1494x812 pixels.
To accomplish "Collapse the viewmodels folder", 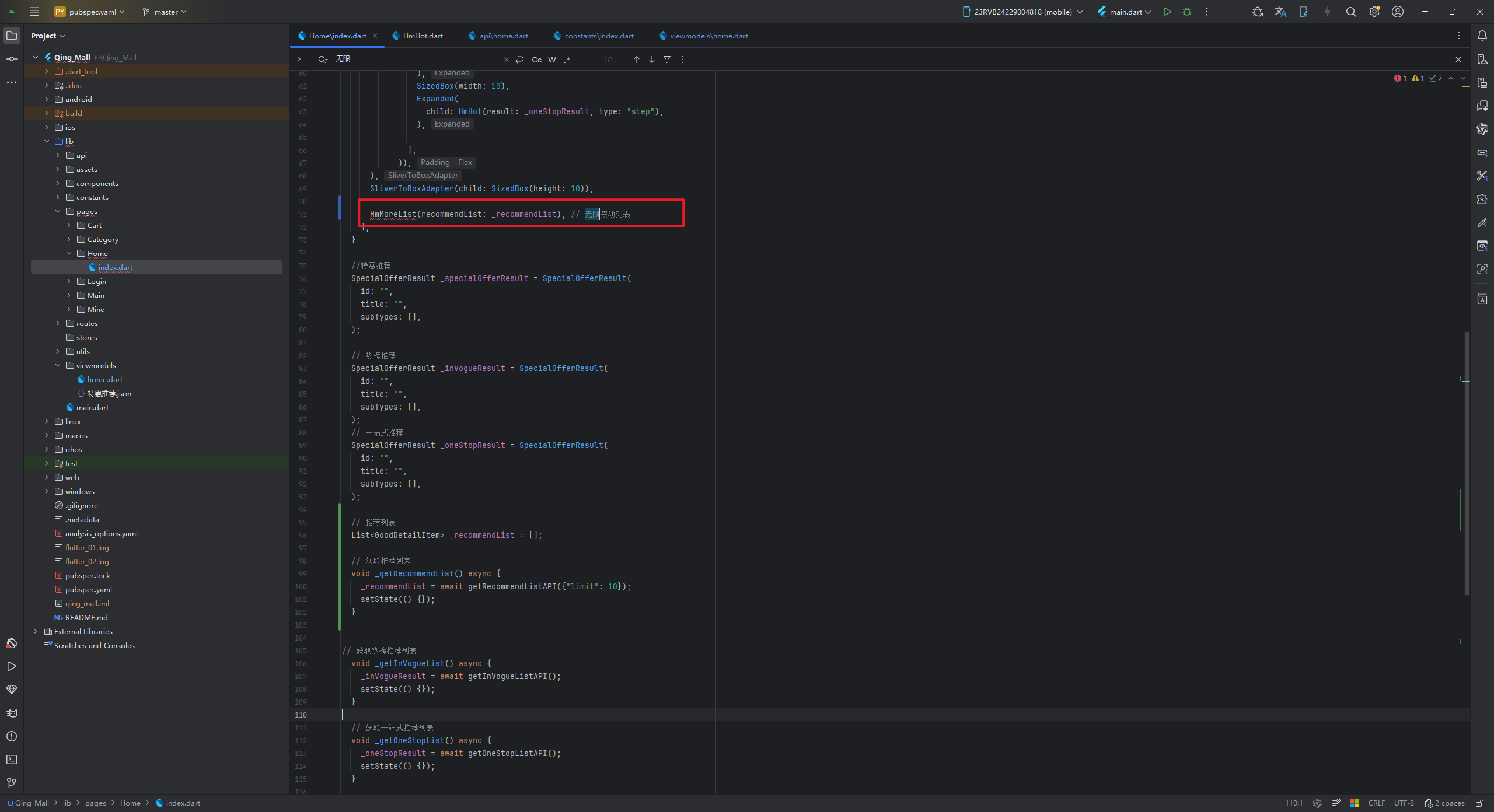I will pyautogui.click(x=58, y=365).
